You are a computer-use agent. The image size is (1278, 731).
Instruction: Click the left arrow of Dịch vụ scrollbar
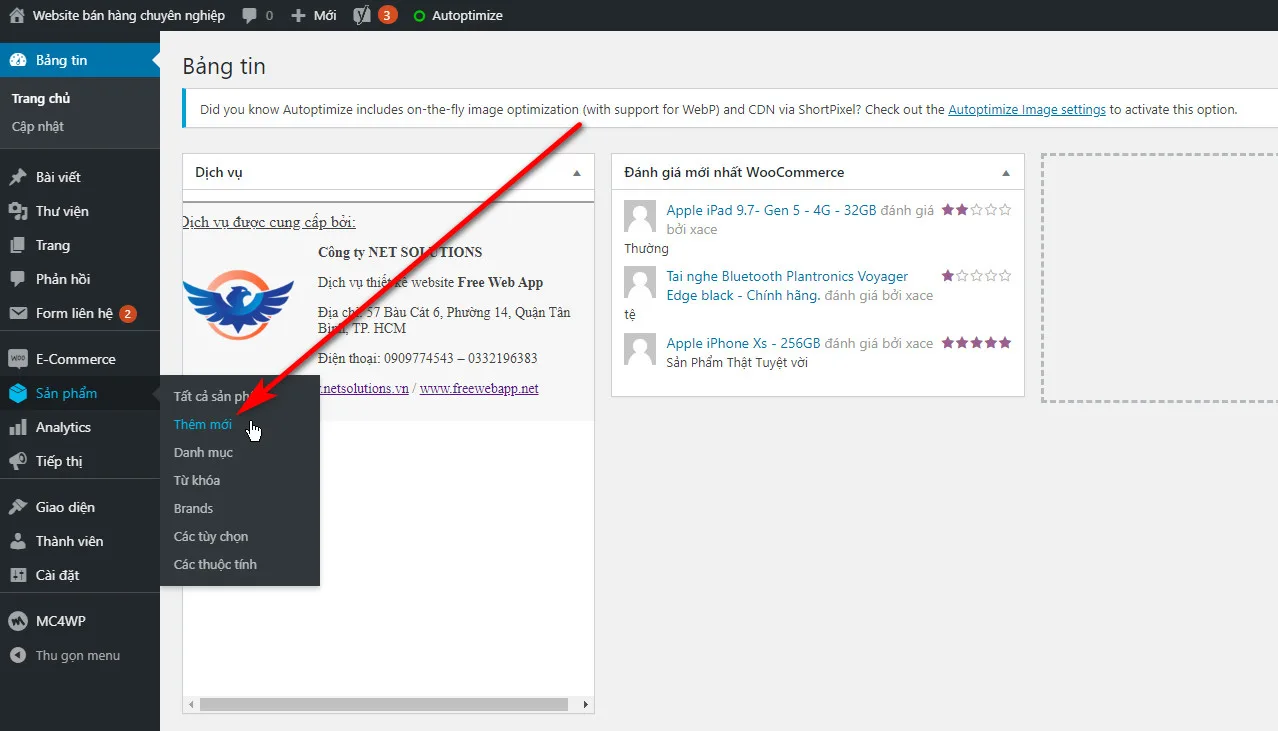[190, 705]
